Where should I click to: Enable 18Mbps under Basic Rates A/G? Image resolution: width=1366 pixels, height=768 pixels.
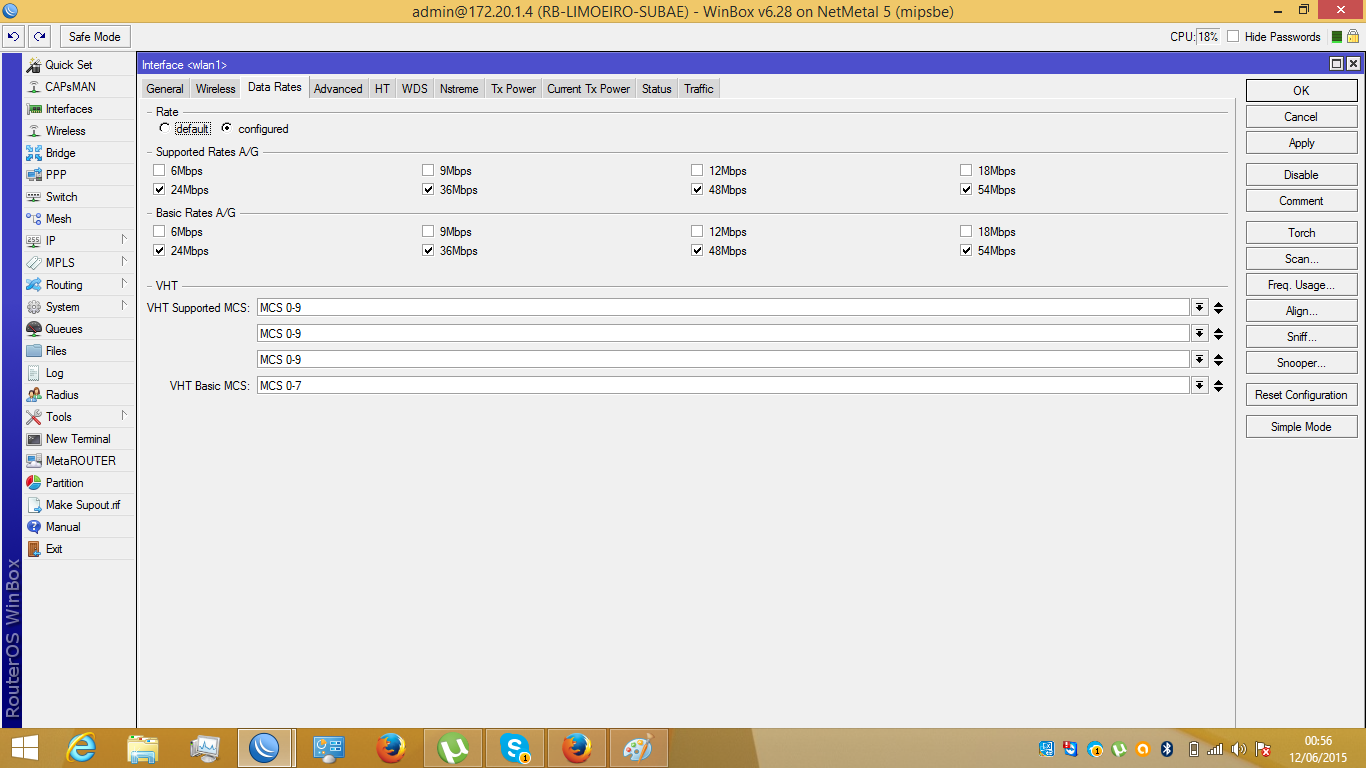966,232
